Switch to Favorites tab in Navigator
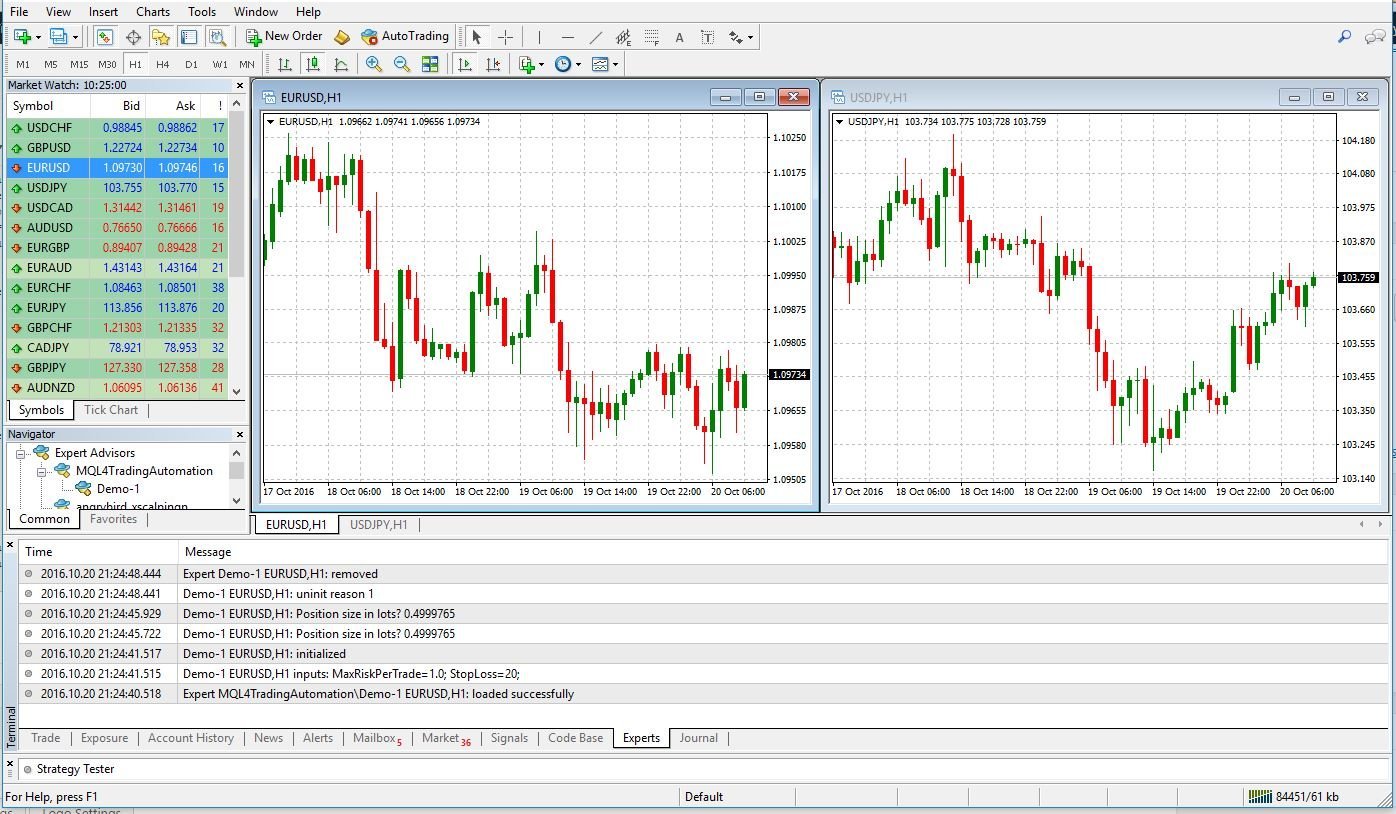 (x=113, y=519)
